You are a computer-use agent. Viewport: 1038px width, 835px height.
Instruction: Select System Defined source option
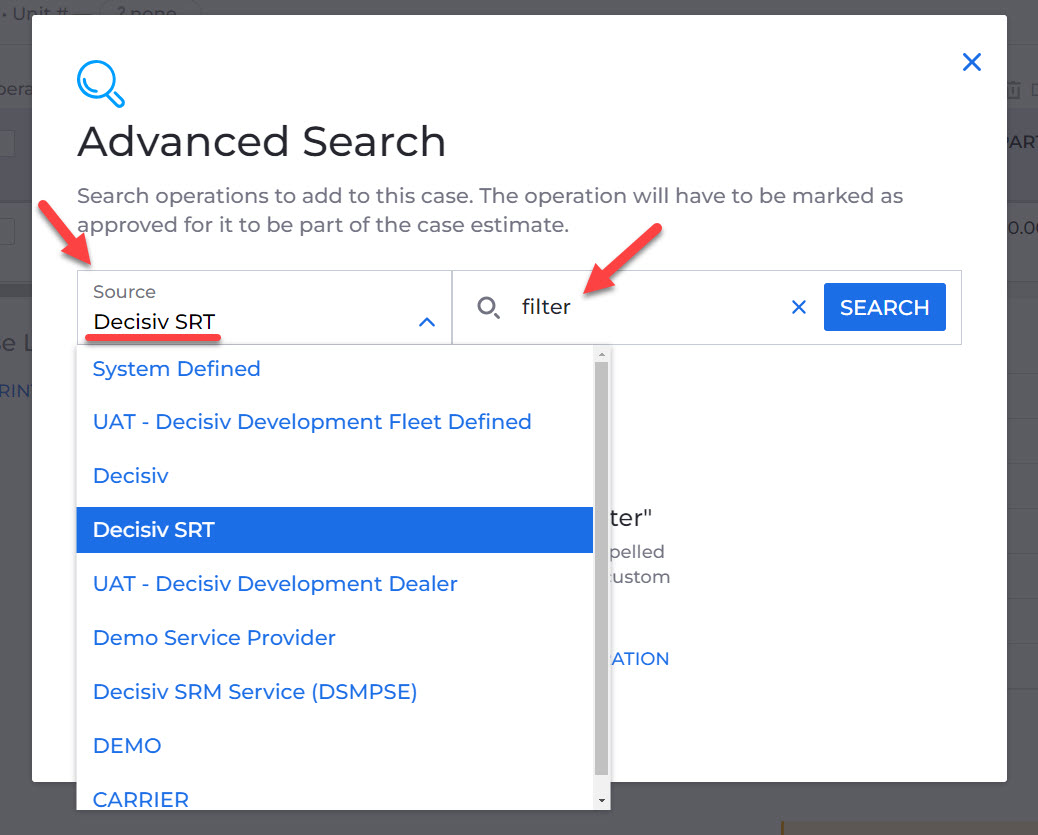point(334,369)
